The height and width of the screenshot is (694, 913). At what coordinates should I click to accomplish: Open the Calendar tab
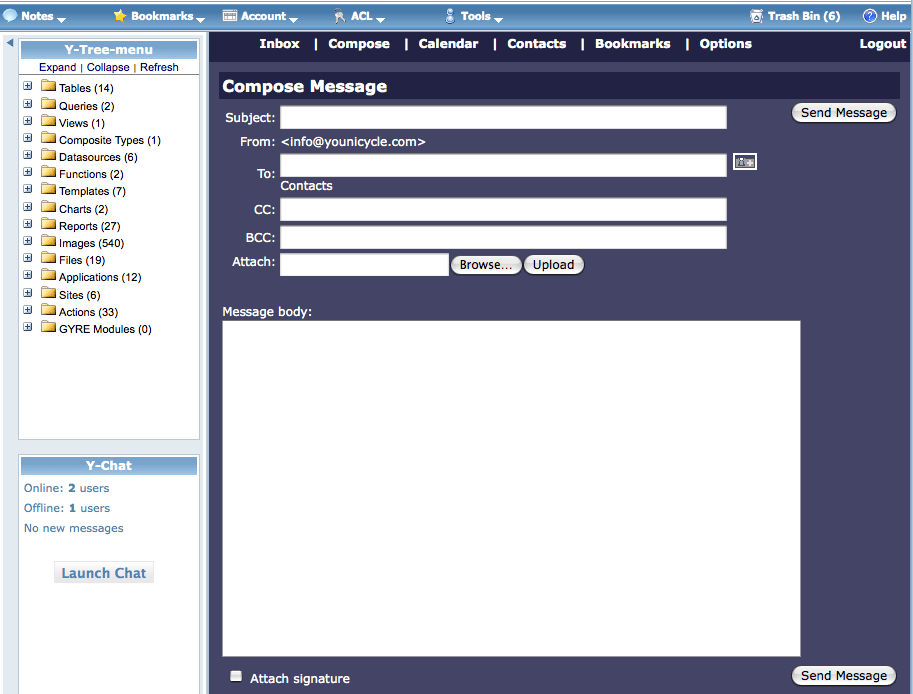pyautogui.click(x=448, y=44)
